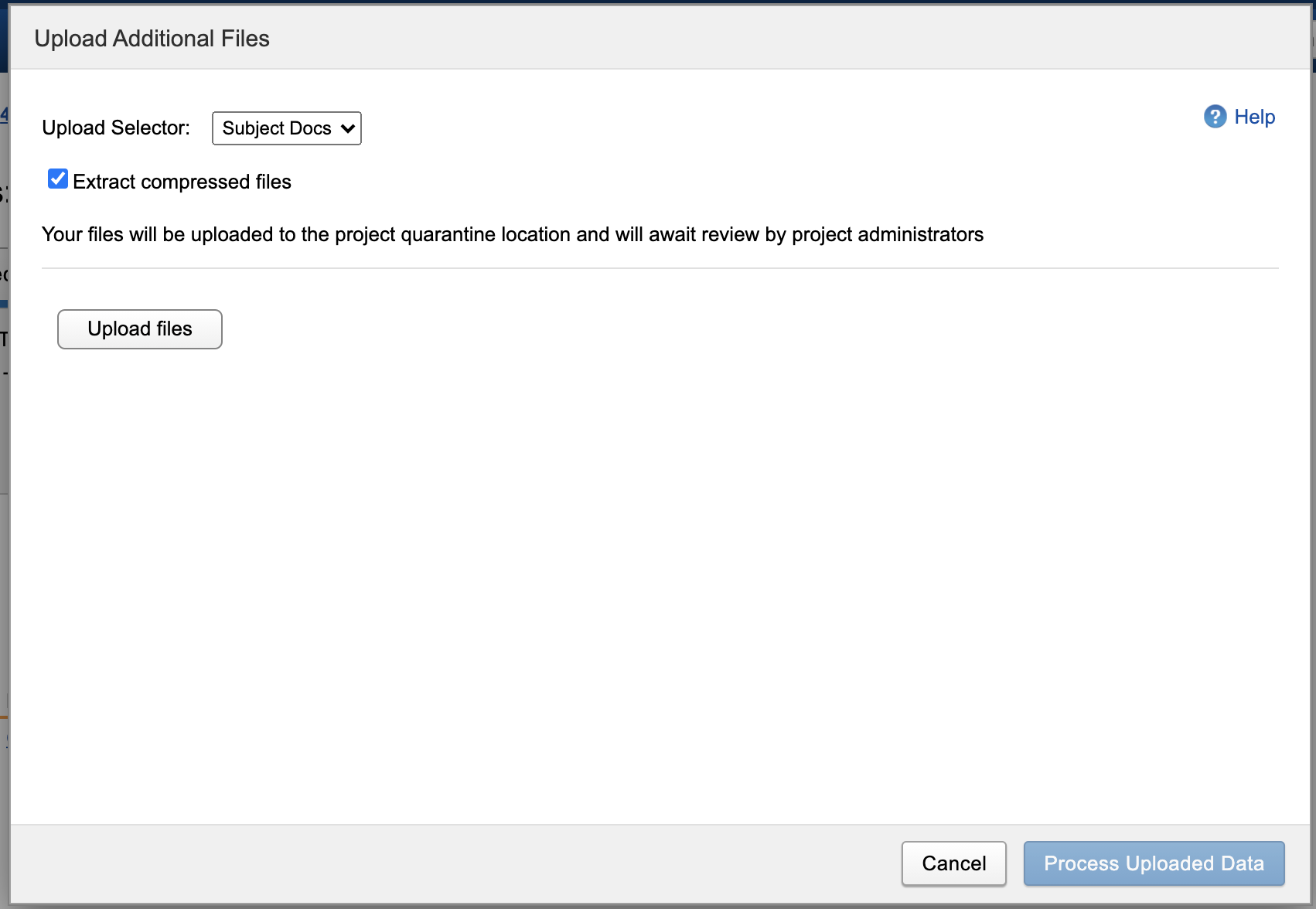Click the 'Upload Selector:' label

(116, 128)
